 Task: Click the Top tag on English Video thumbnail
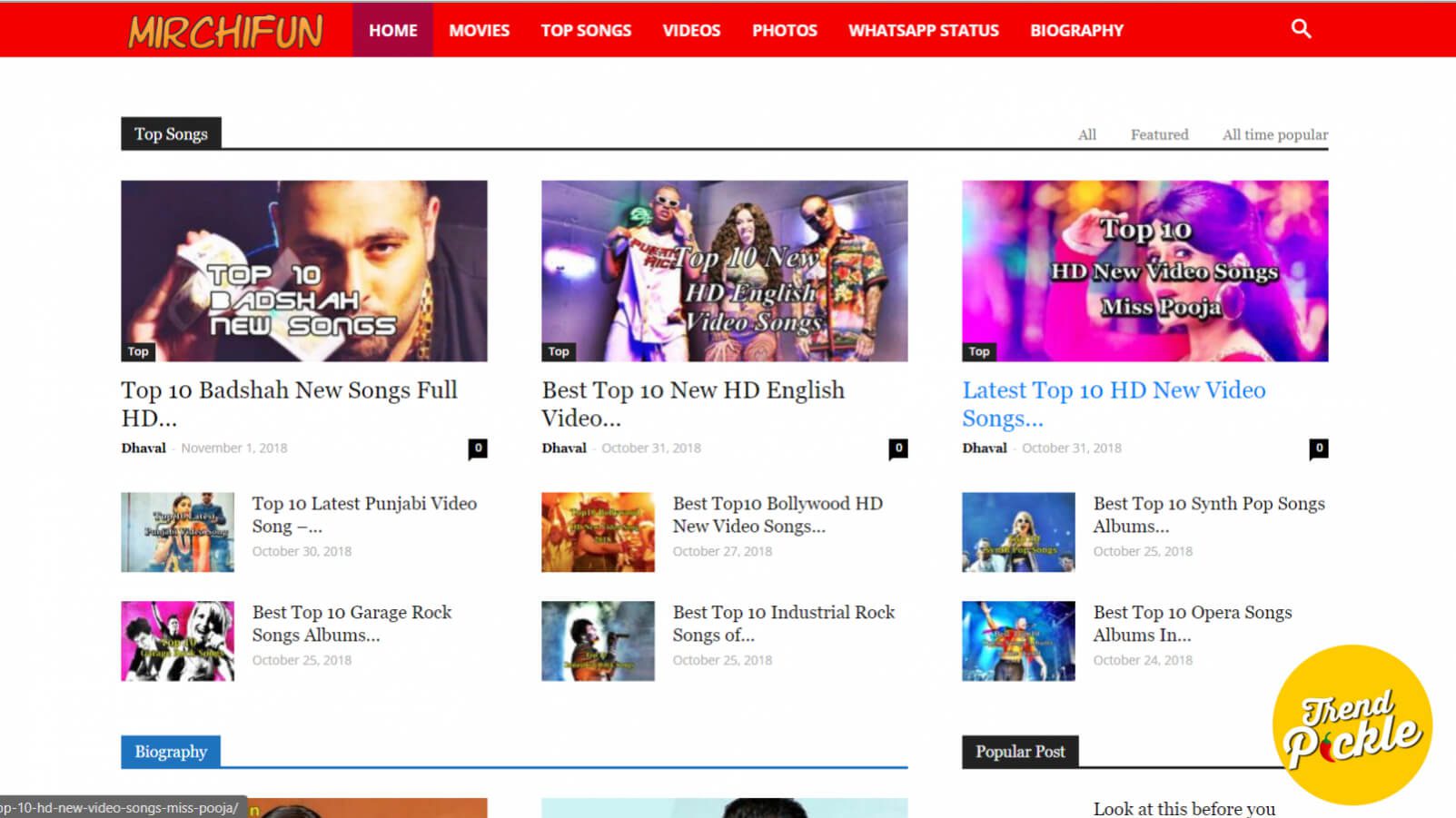[559, 351]
